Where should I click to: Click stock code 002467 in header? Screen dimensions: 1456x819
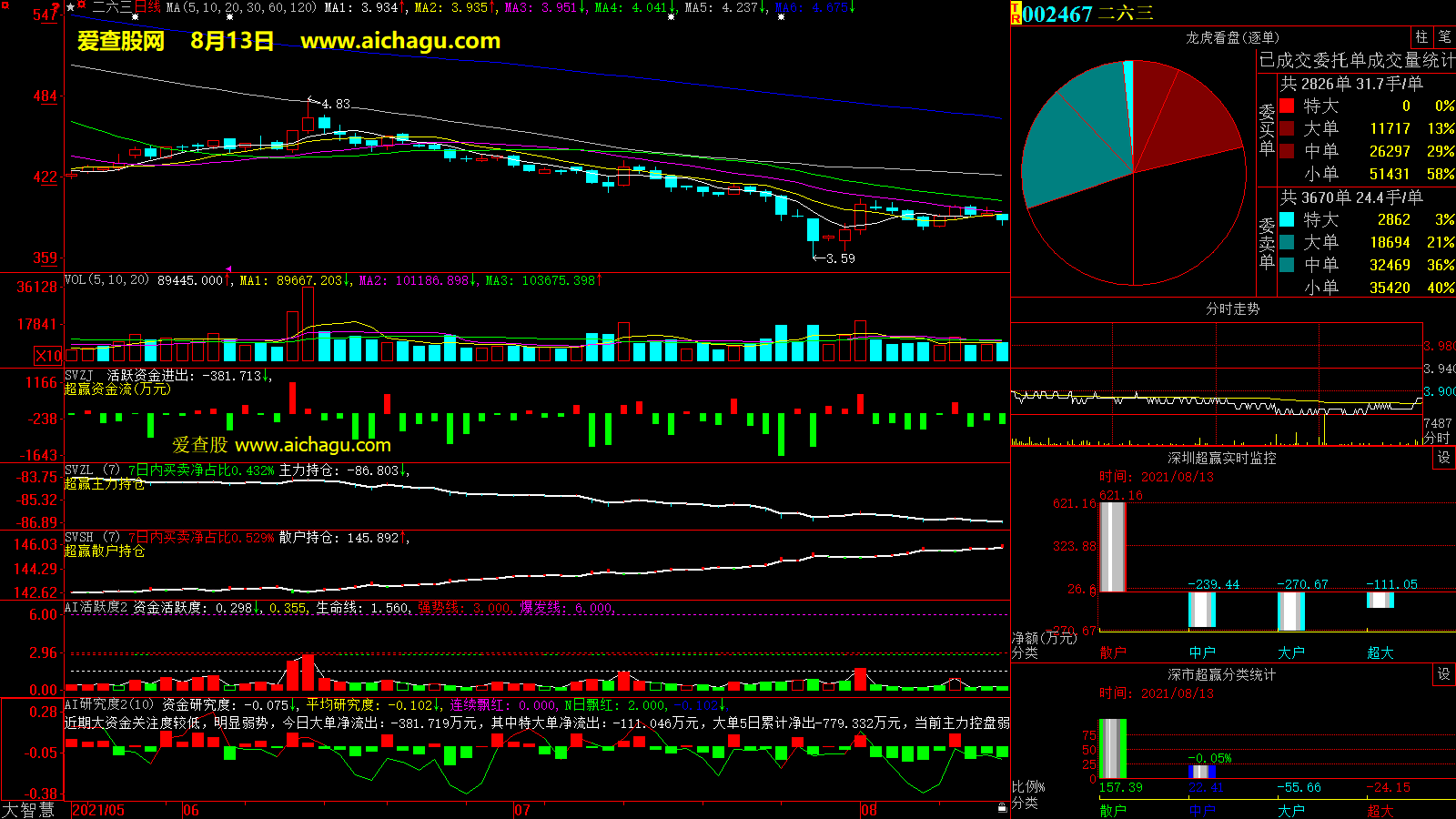1057,14
